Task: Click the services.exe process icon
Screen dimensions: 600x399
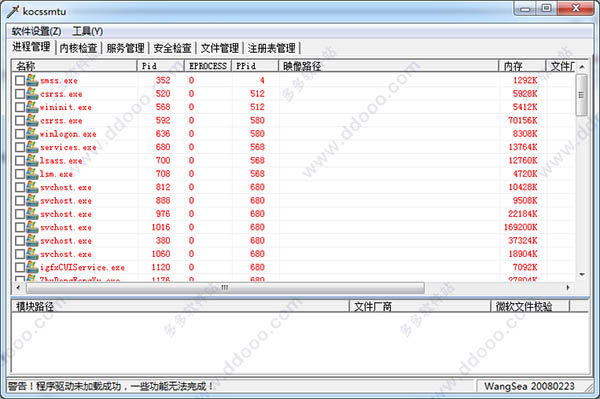Action: pos(32,147)
